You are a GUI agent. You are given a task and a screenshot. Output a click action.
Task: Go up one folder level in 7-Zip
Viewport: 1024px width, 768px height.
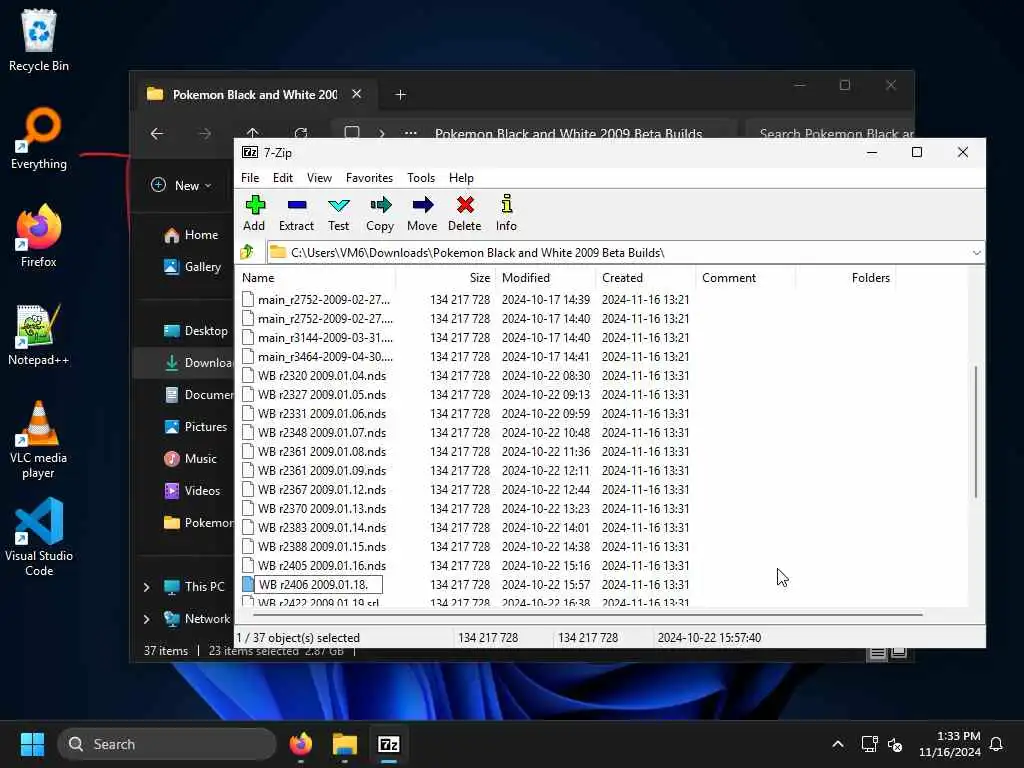(x=248, y=252)
